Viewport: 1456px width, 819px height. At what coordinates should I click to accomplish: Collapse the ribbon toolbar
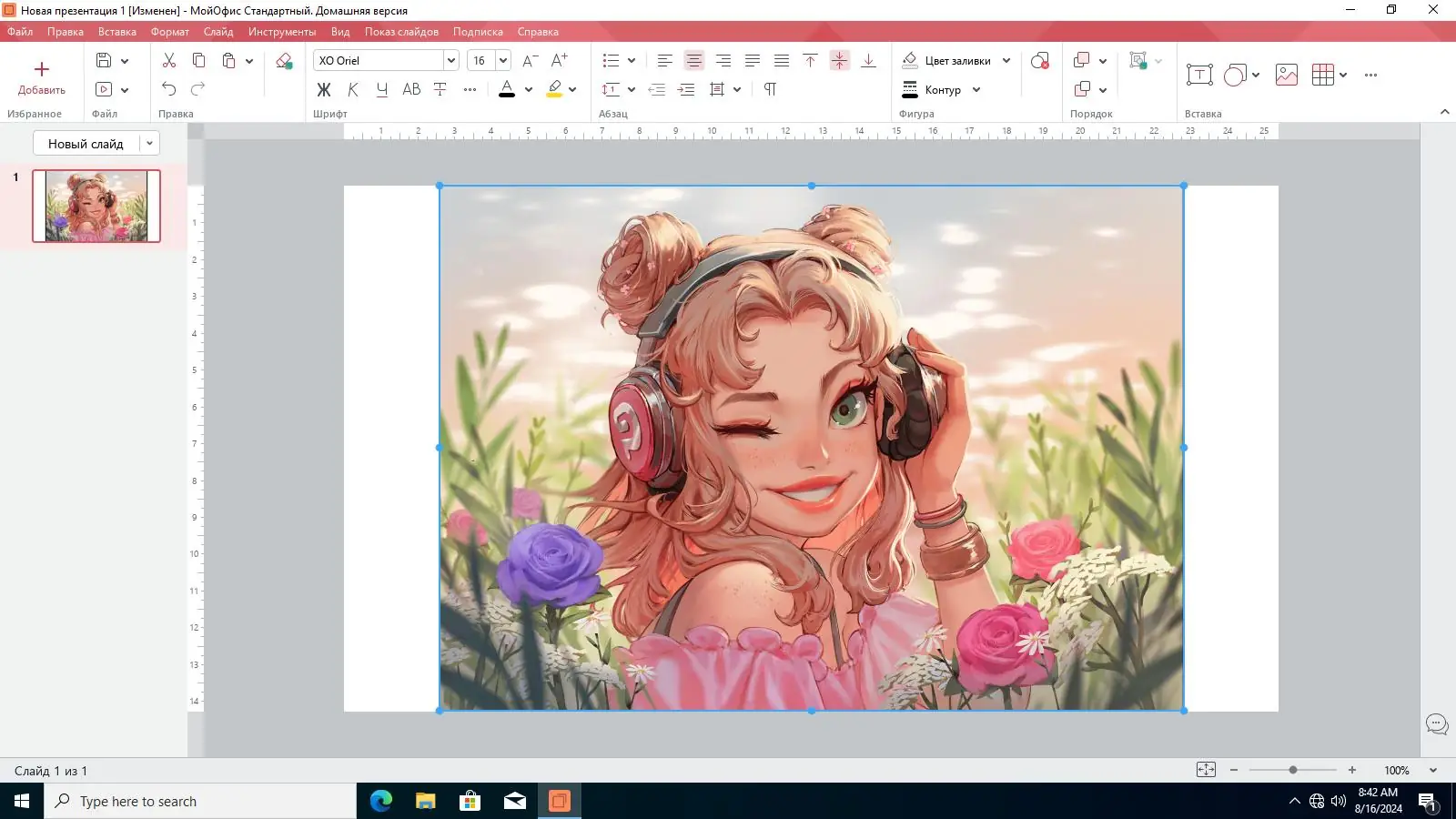(x=1444, y=112)
